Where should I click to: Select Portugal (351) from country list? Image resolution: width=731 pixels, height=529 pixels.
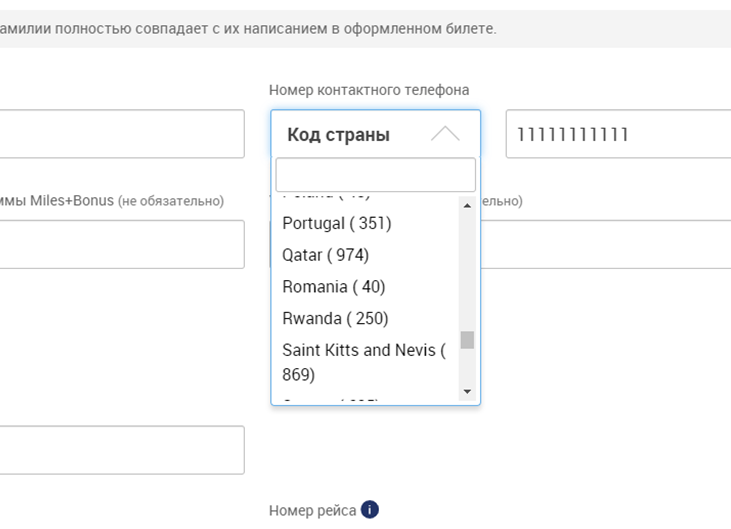pos(337,223)
